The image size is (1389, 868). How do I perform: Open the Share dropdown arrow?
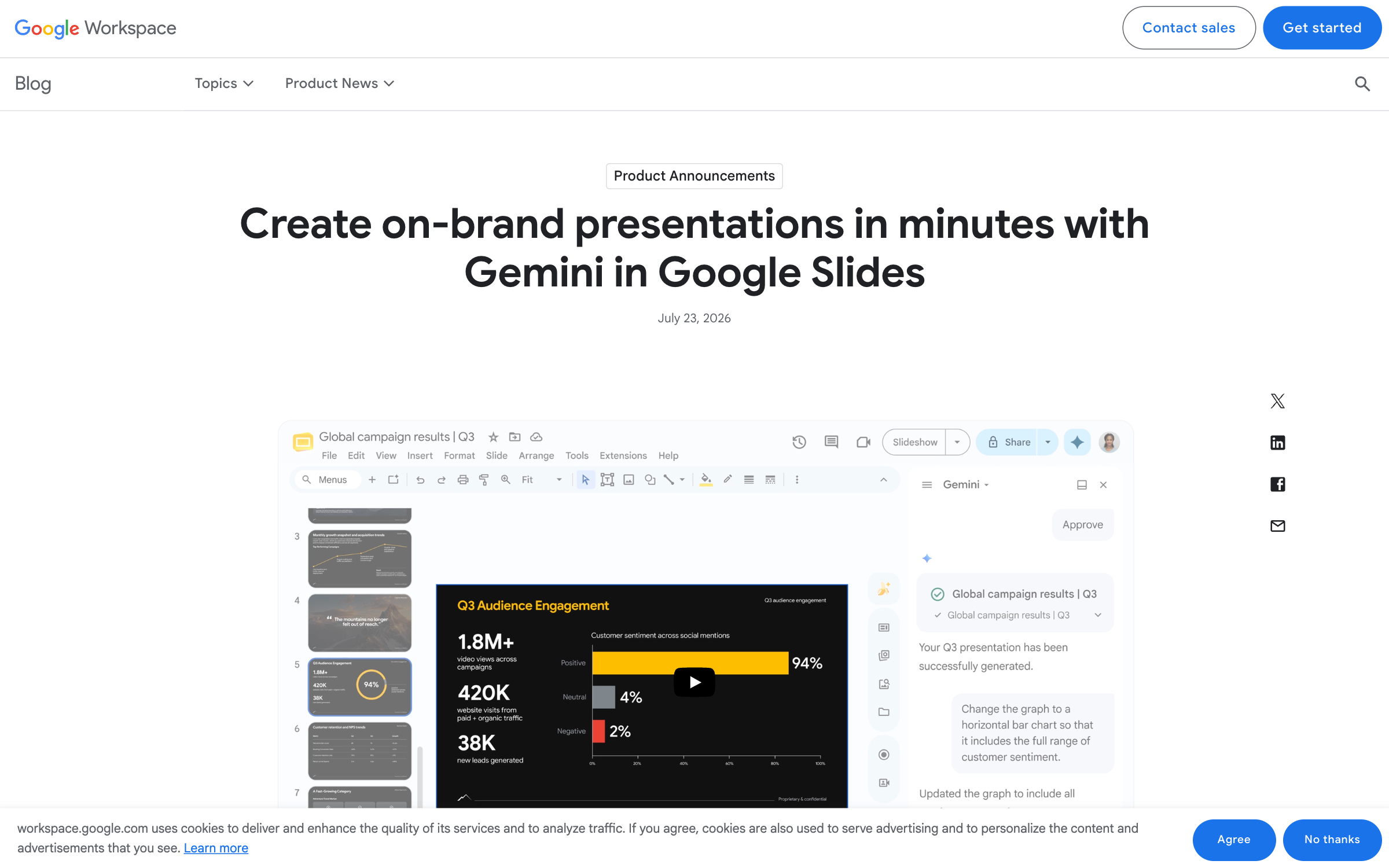coord(1048,442)
